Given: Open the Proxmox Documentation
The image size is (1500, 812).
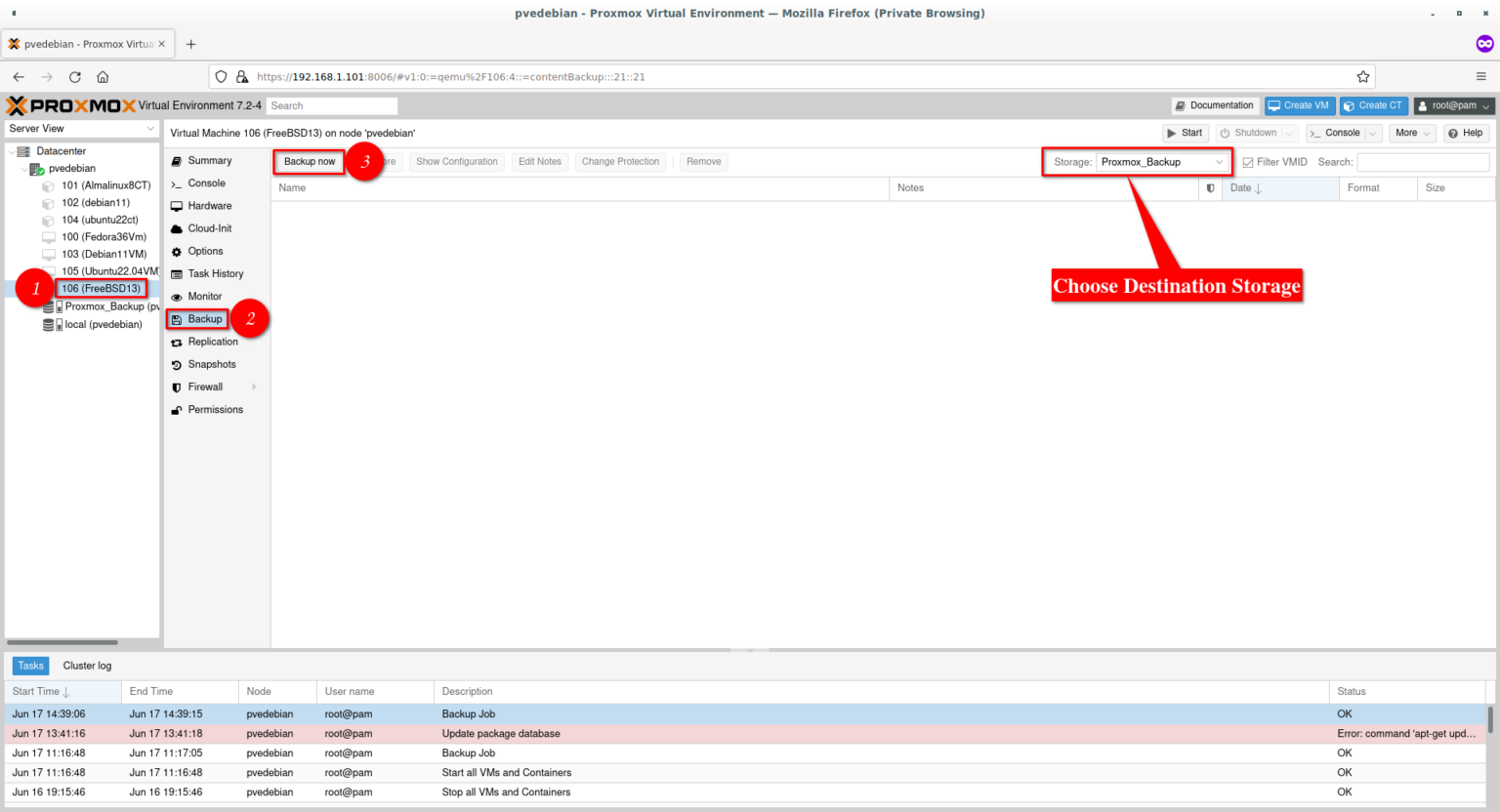Looking at the screenshot, I should tap(1214, 105).
